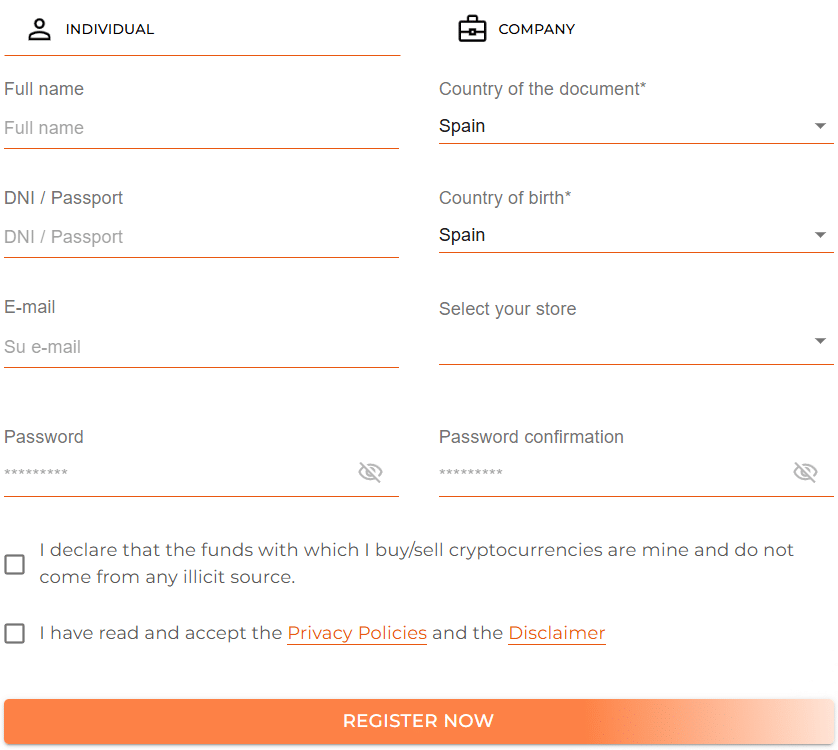Click the REGISTER NOW button

click(x=418, y=721)
